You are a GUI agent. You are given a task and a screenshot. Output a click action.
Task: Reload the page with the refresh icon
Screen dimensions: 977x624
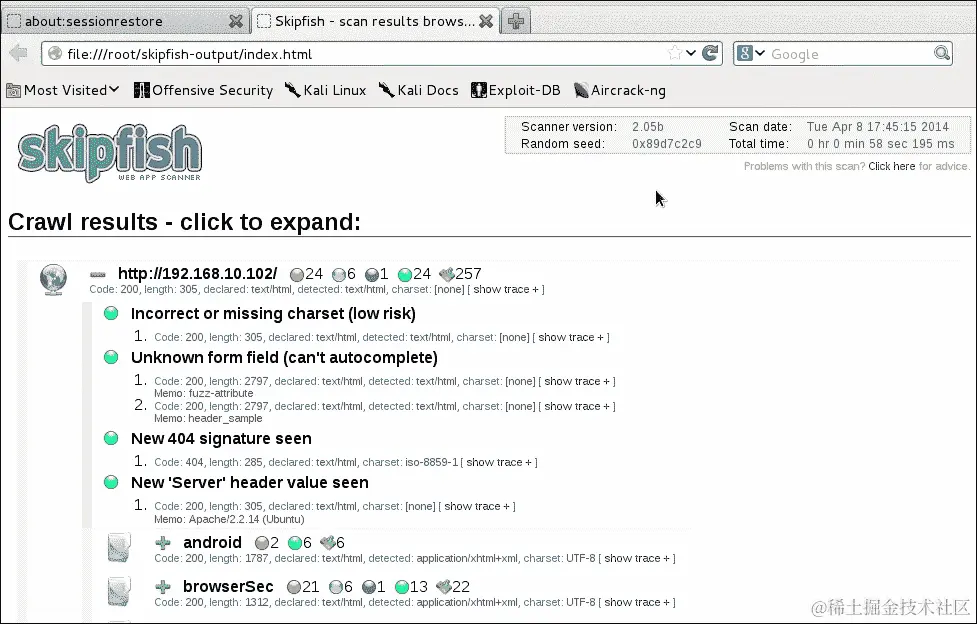pos(710,54)
